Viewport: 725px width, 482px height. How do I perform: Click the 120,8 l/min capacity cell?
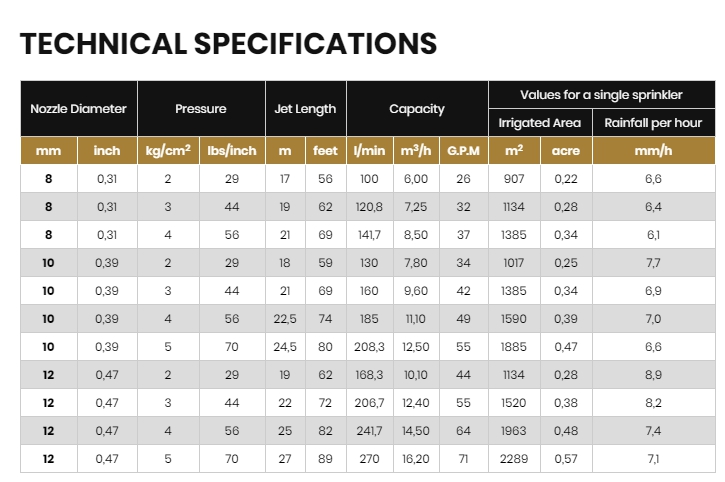(369, 207)
